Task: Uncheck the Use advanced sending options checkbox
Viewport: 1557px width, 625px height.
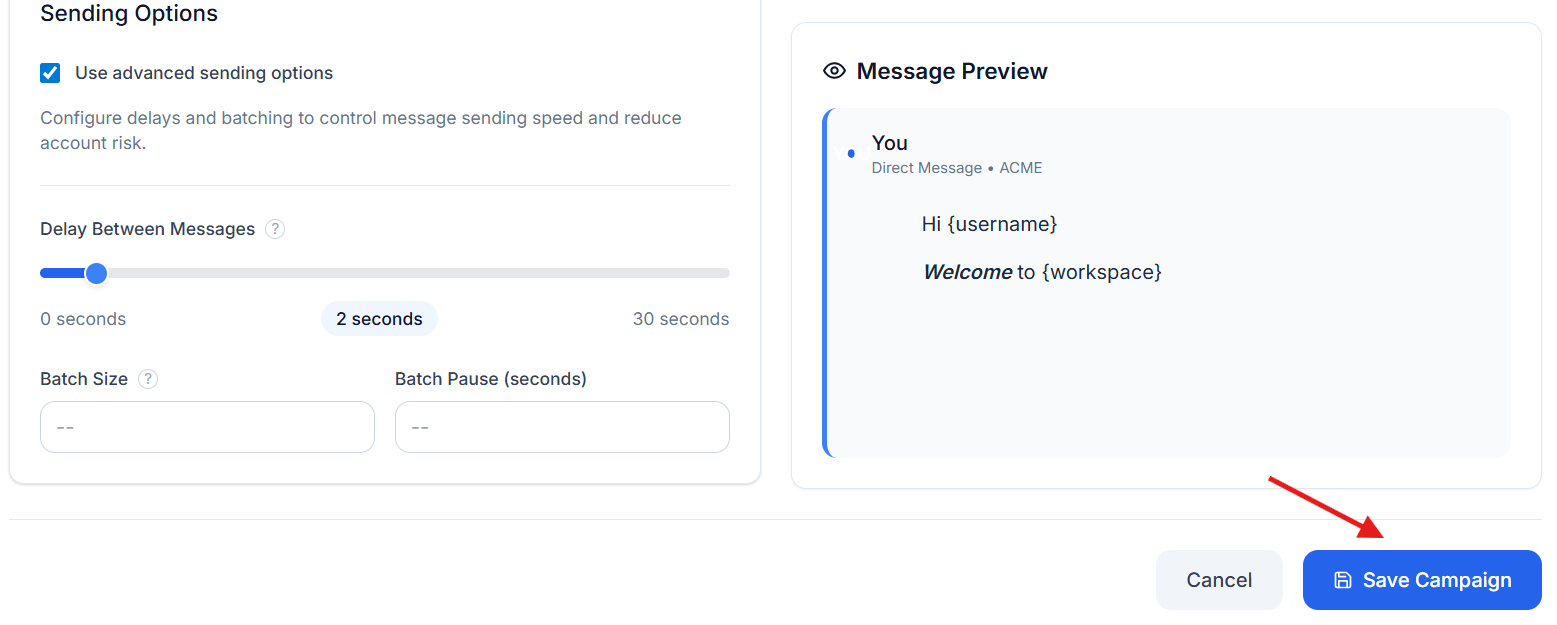Action: (x=50, y=73)
